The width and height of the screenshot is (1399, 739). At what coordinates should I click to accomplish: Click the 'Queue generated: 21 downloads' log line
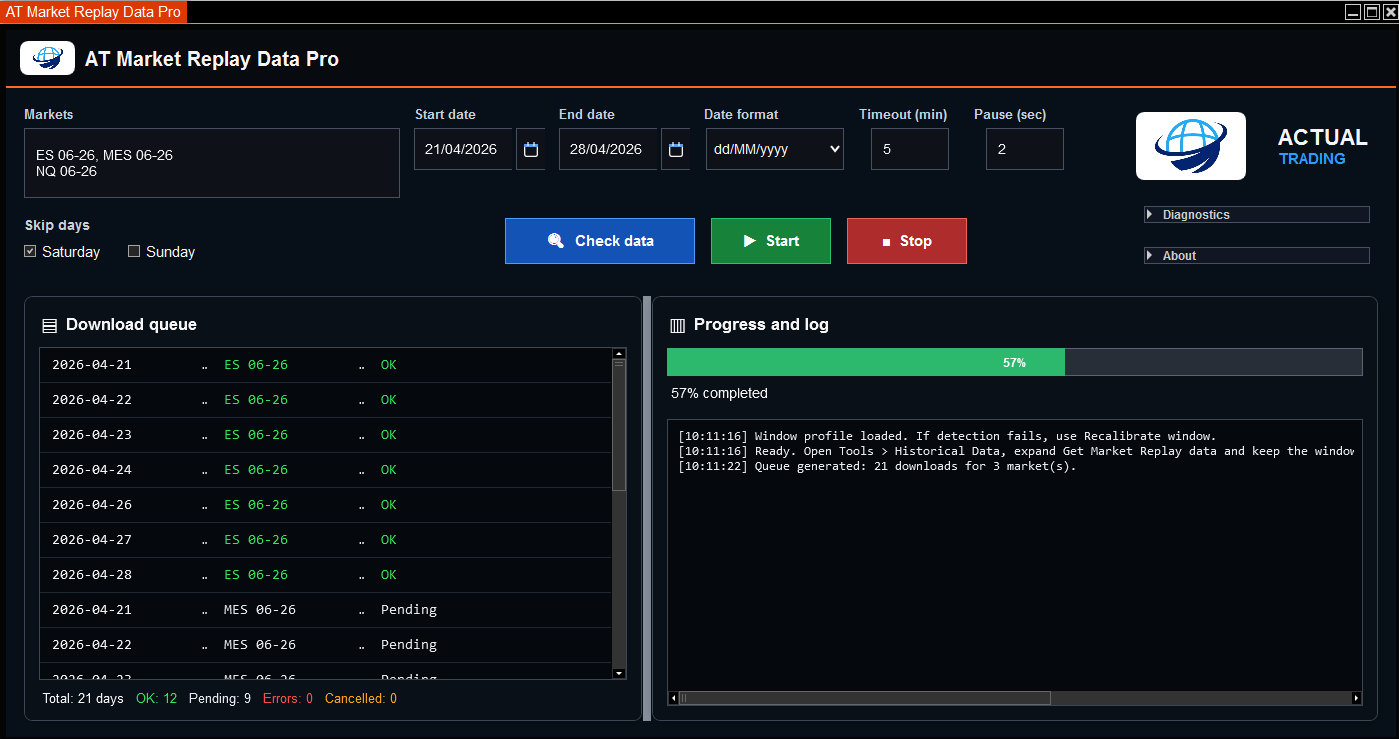click(877, 466)
